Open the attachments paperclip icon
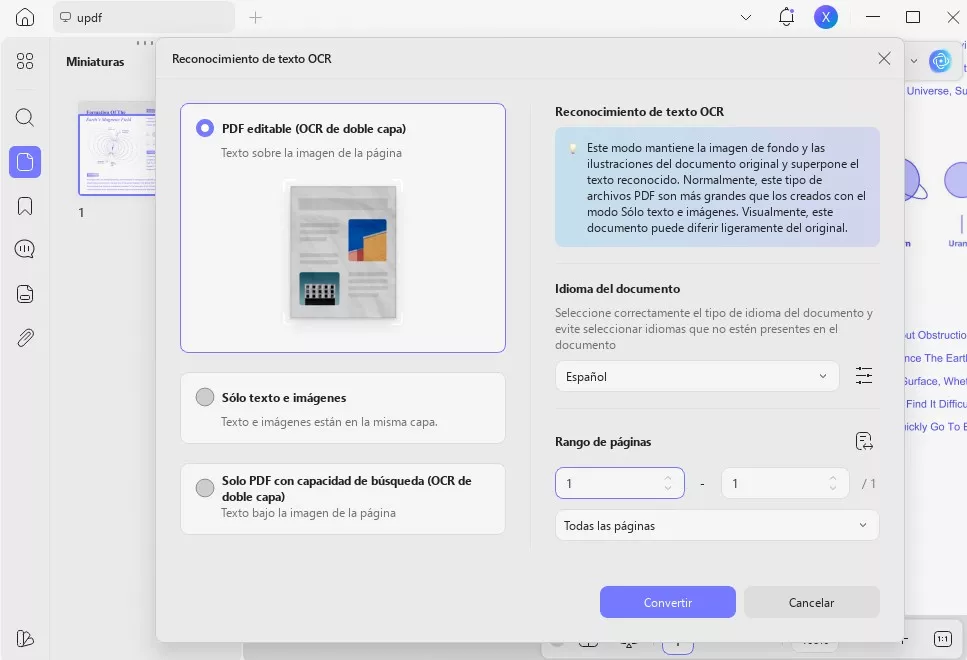 point(25,338)
